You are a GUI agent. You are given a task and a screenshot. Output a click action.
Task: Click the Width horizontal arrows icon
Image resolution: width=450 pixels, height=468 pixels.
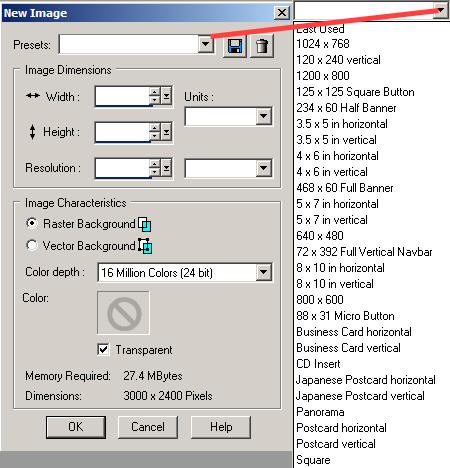pyautogui.click(x=33, y=96)
